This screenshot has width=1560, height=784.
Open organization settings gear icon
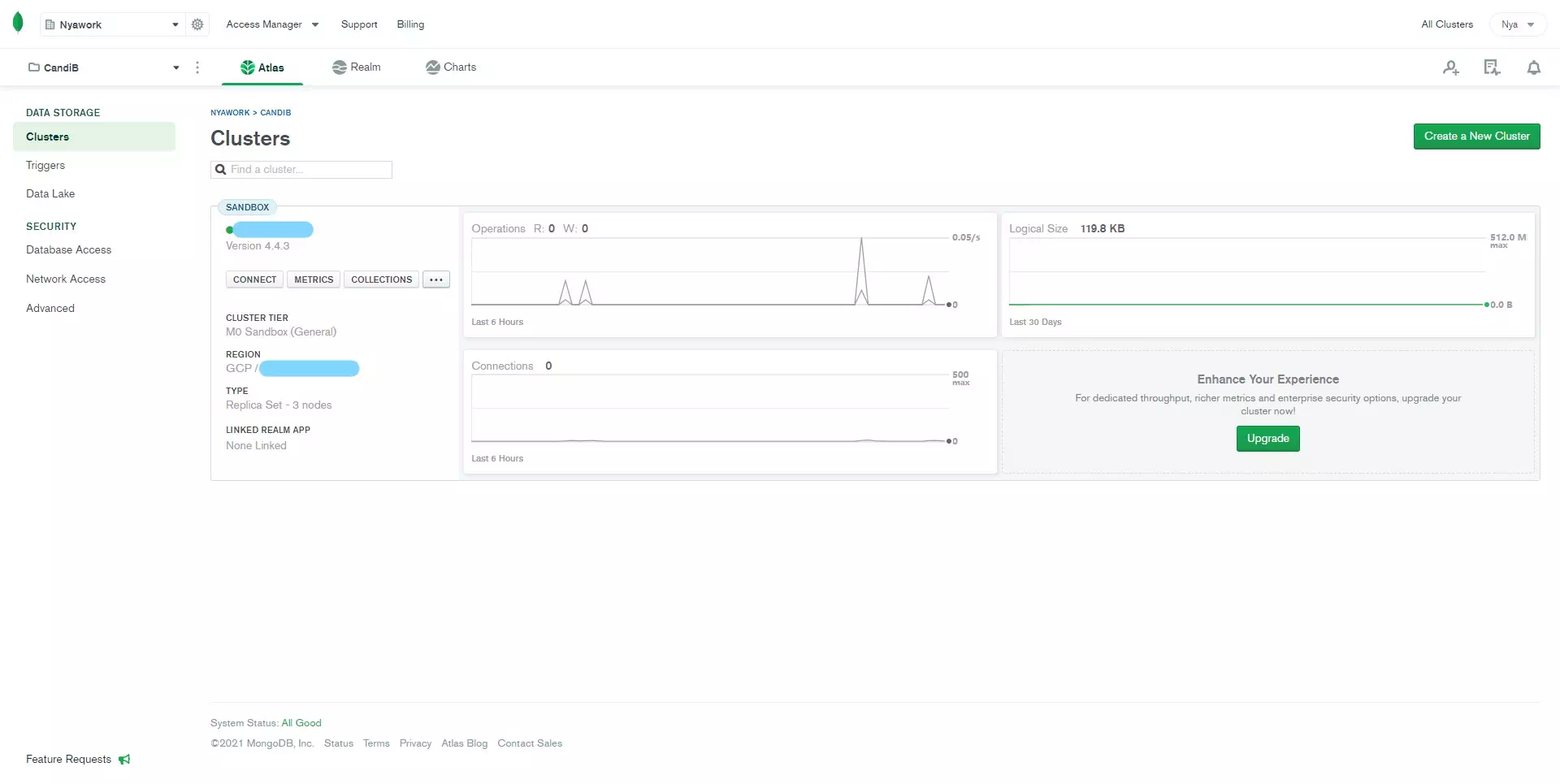click(x=197, y=24)
